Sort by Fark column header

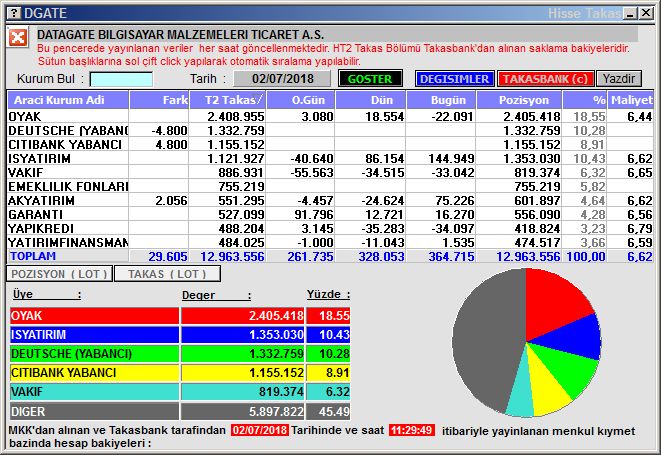tap(159, 100)
